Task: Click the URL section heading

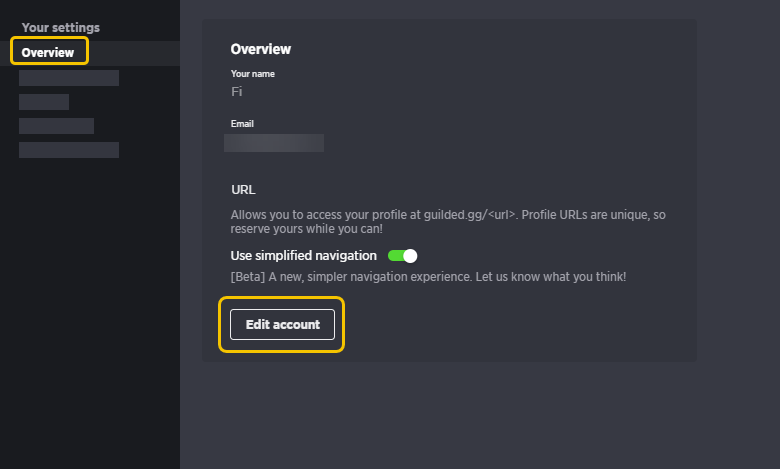Action: click(x=243, y=189)
